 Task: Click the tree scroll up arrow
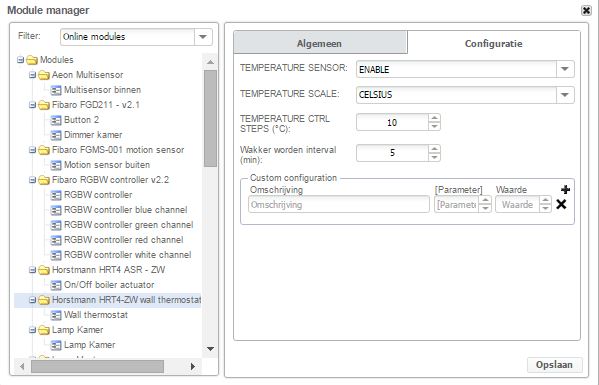point(210,61)
